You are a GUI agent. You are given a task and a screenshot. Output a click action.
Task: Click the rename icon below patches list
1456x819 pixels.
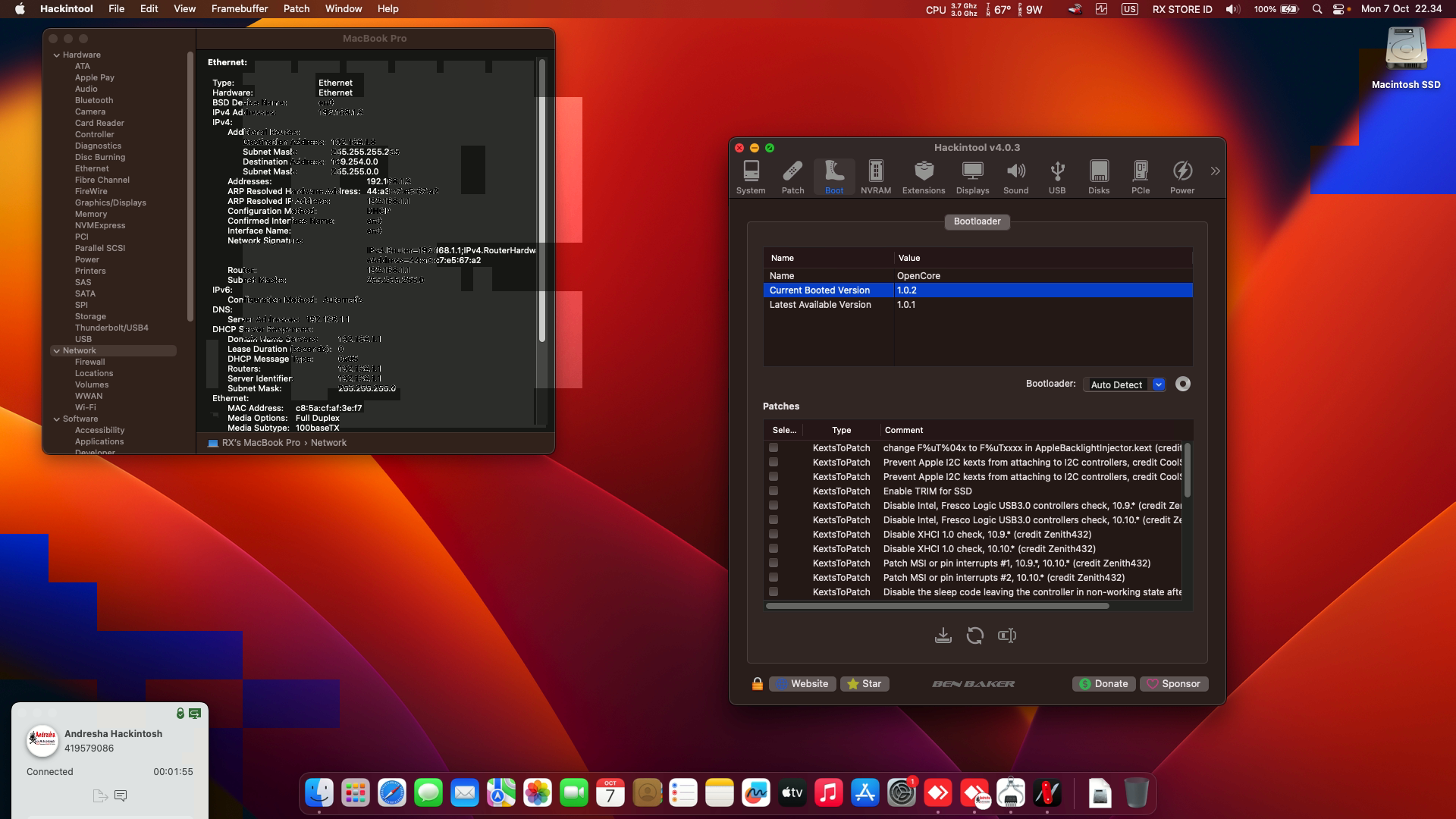(x=1007, y=635)
